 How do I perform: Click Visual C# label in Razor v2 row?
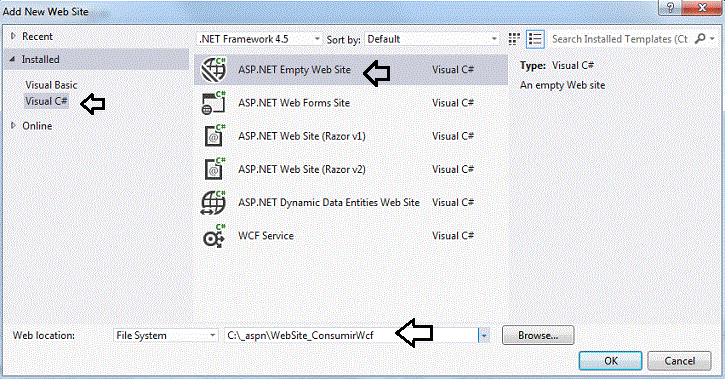[x=453, y=170]
